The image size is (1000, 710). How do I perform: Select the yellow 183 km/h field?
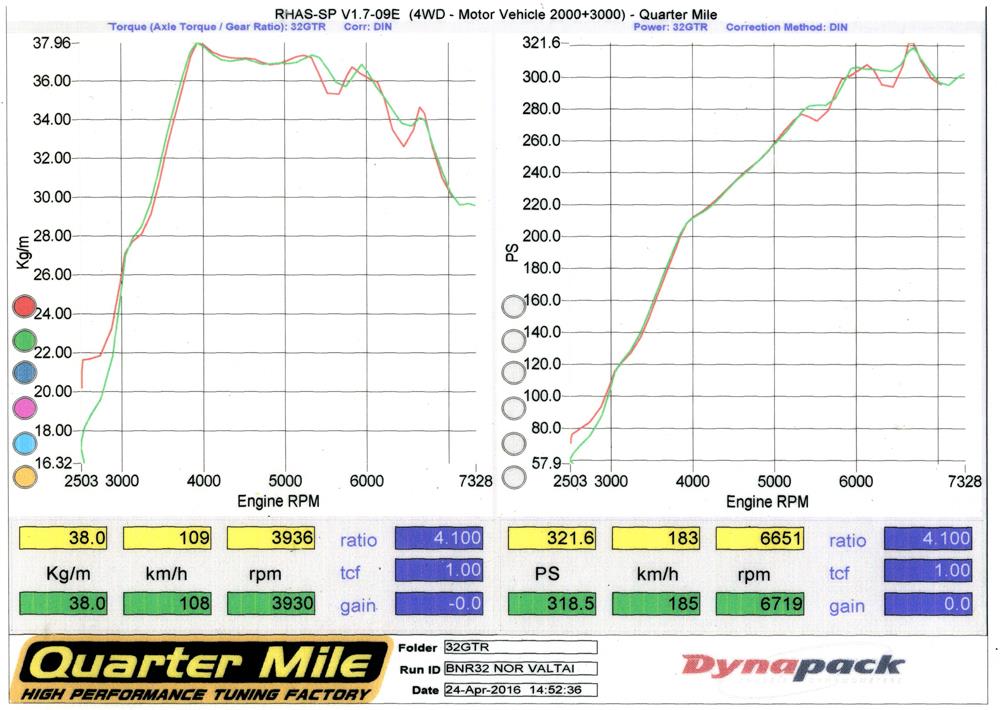coord(656,538)
